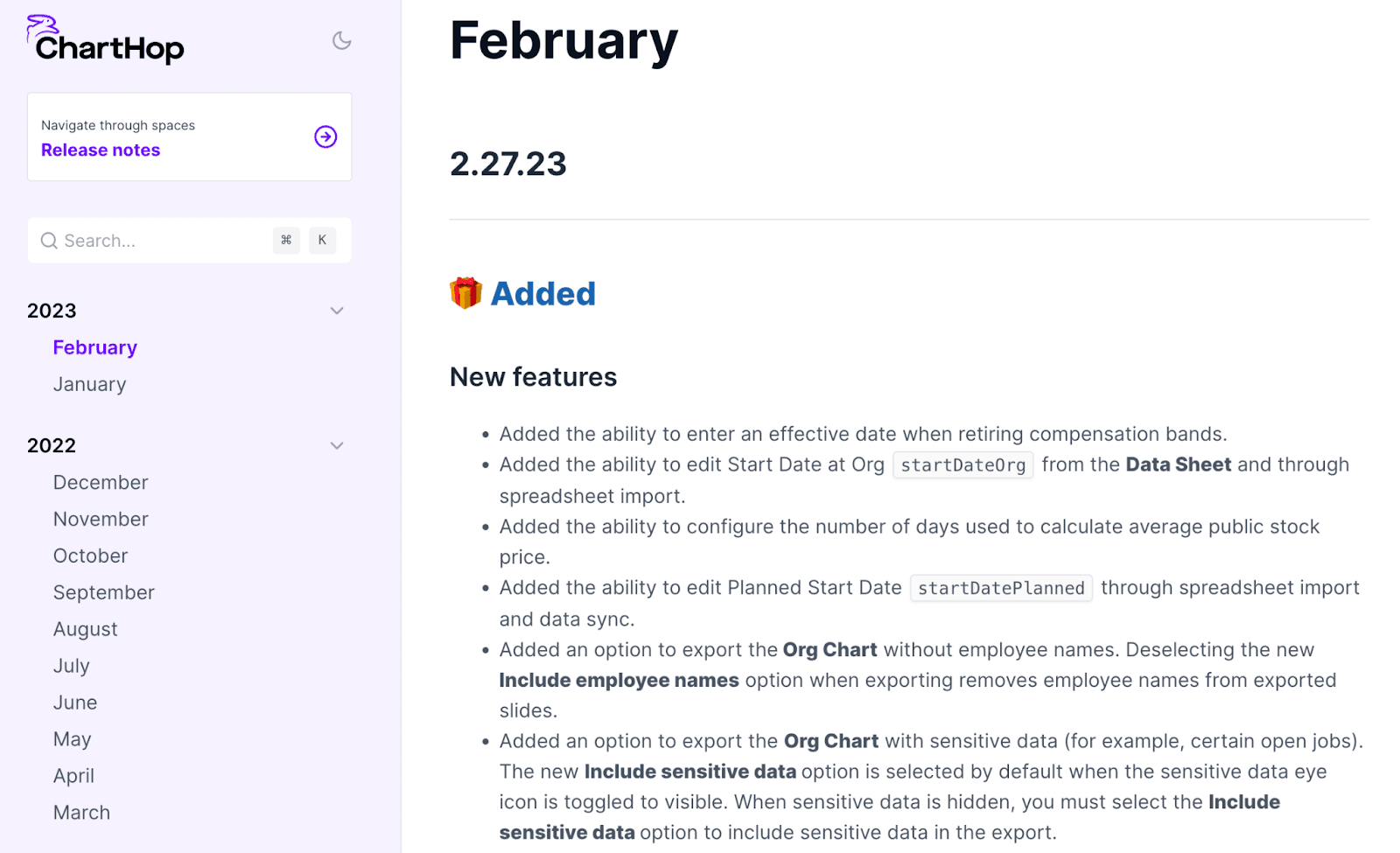
Task: Open the March page
Action: pyautogui.click(x=81, y=813)
